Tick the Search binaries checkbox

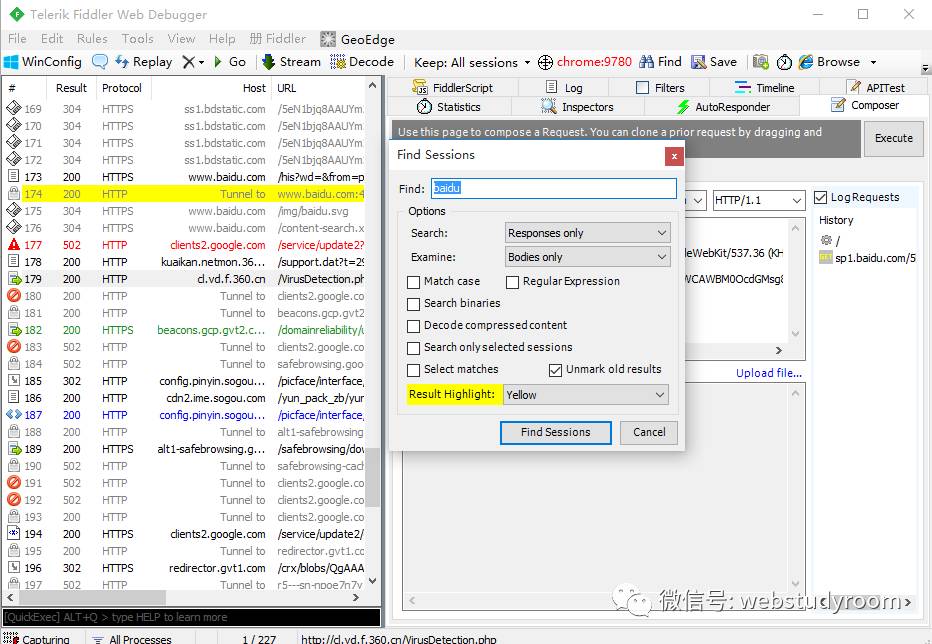pyautogui.click(x=413, y=304)
